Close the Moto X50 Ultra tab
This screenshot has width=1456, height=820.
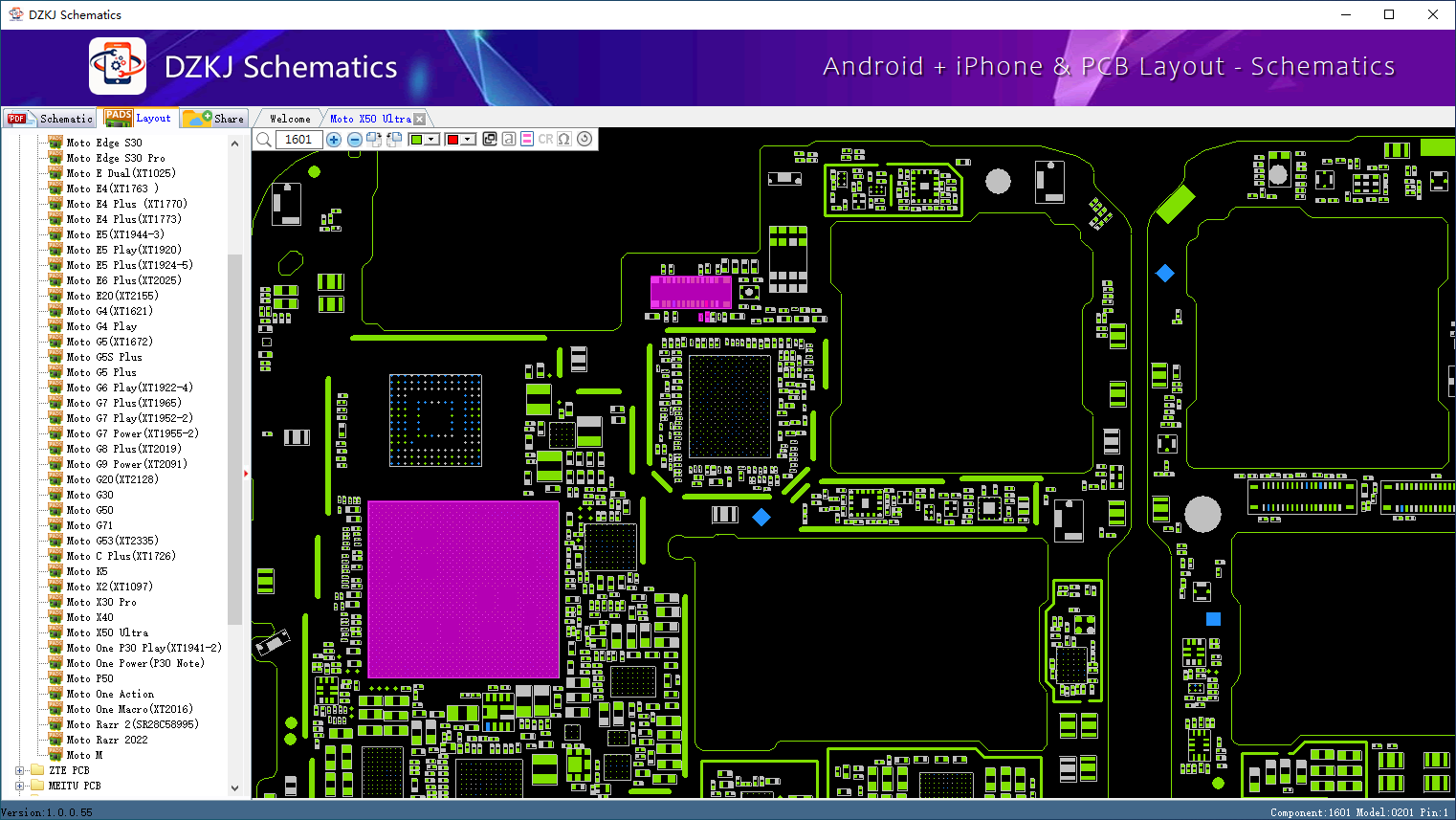pos(419,119)
